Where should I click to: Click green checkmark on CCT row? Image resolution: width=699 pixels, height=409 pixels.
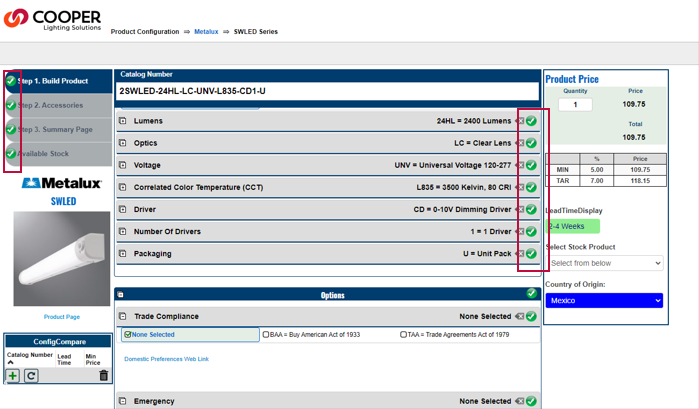pyautogui.click(x=531, y=187)
